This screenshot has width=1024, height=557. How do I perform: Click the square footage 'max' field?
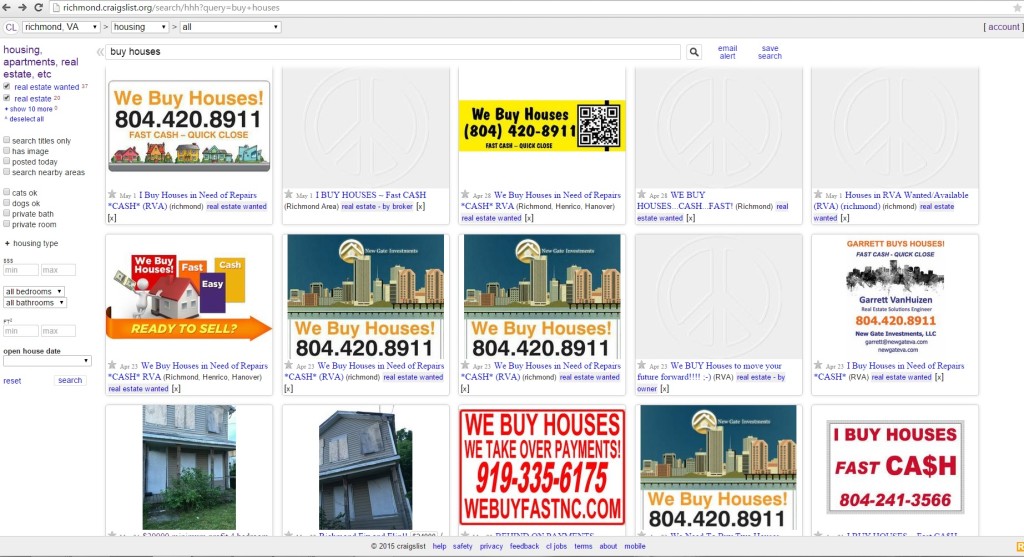coord(58,331)
